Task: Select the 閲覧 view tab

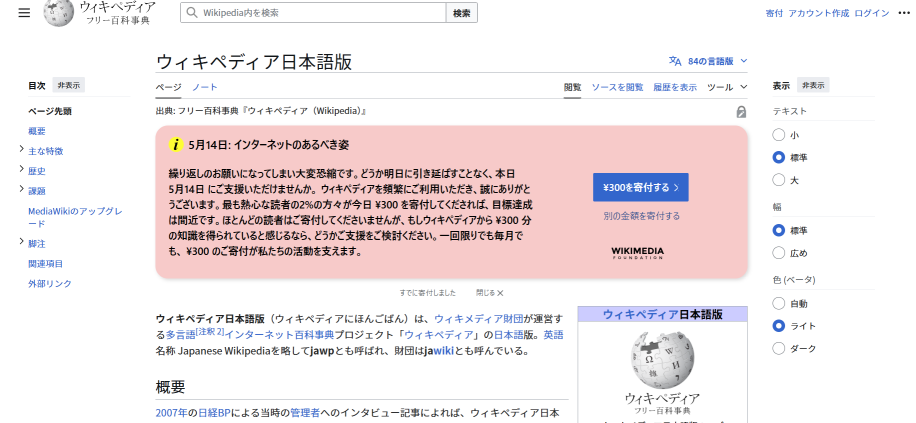Action: [572, 87]
